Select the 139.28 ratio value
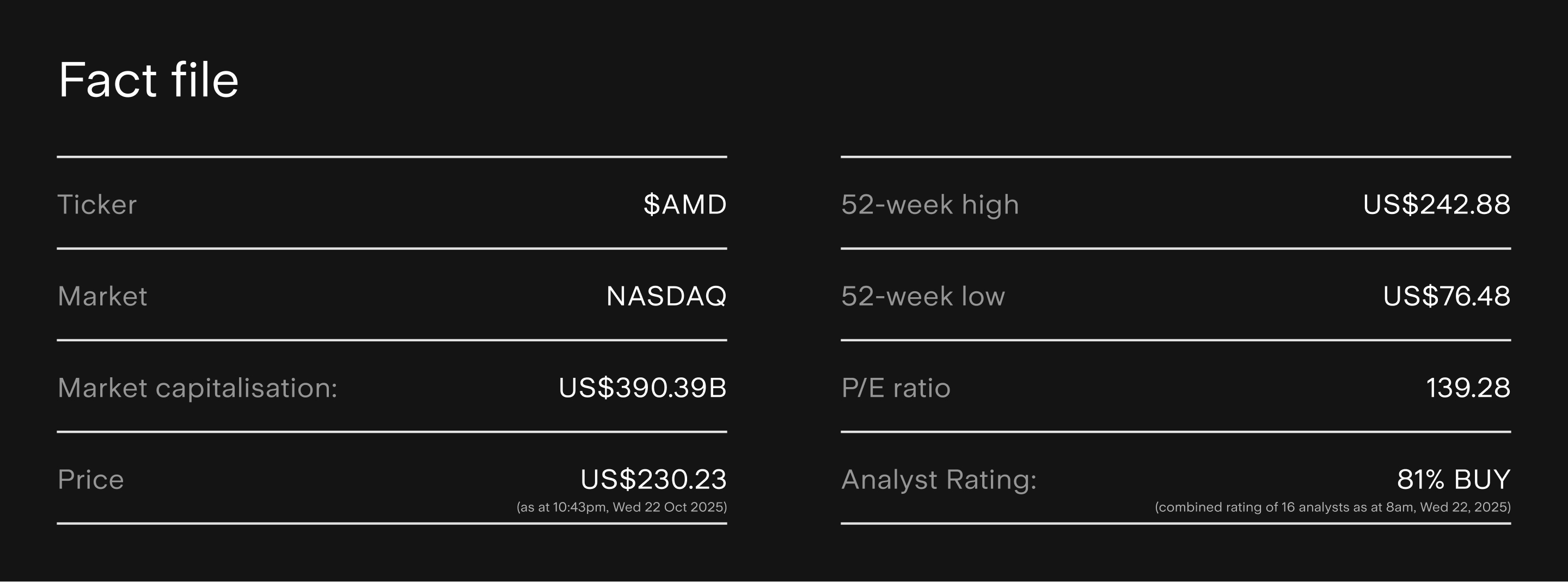 point(1468,388)
